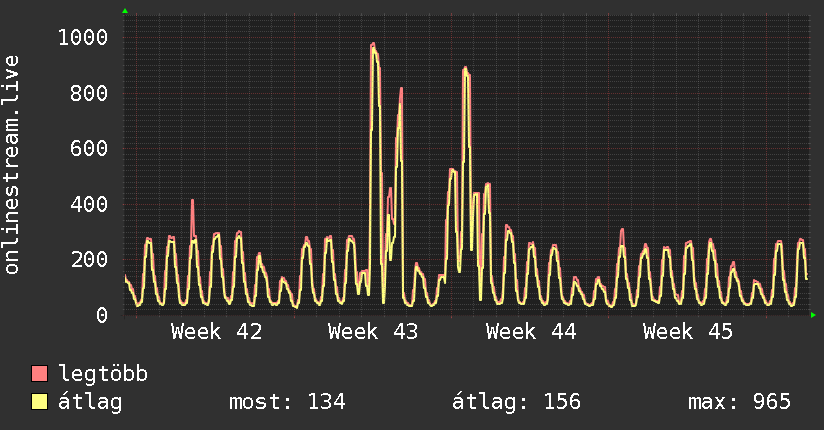Click the 400 y-axis label
This screenshot has width=824, height=430.
[x=89, y=204]
